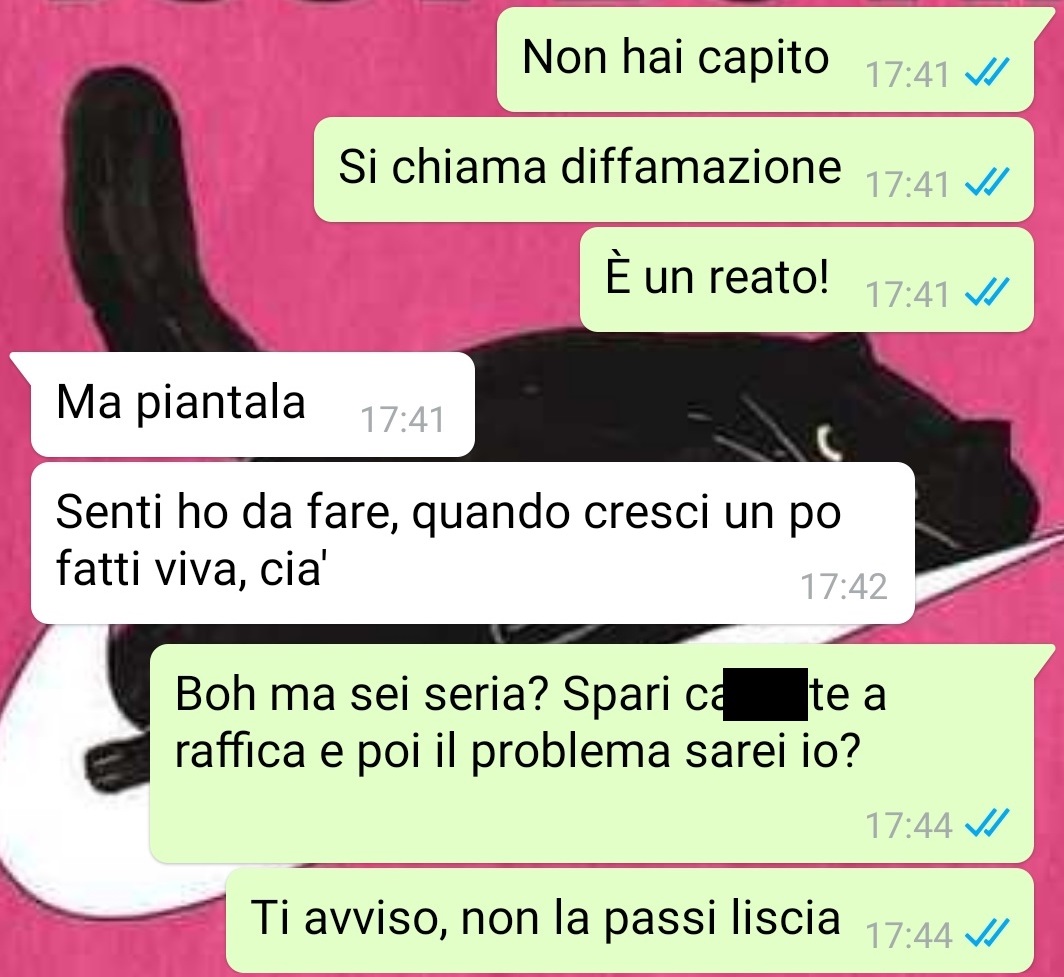The height and width of the screenshot is (977, 1064).
Task: Tap the 'È un reato!' message bubble
Action: 807,280
